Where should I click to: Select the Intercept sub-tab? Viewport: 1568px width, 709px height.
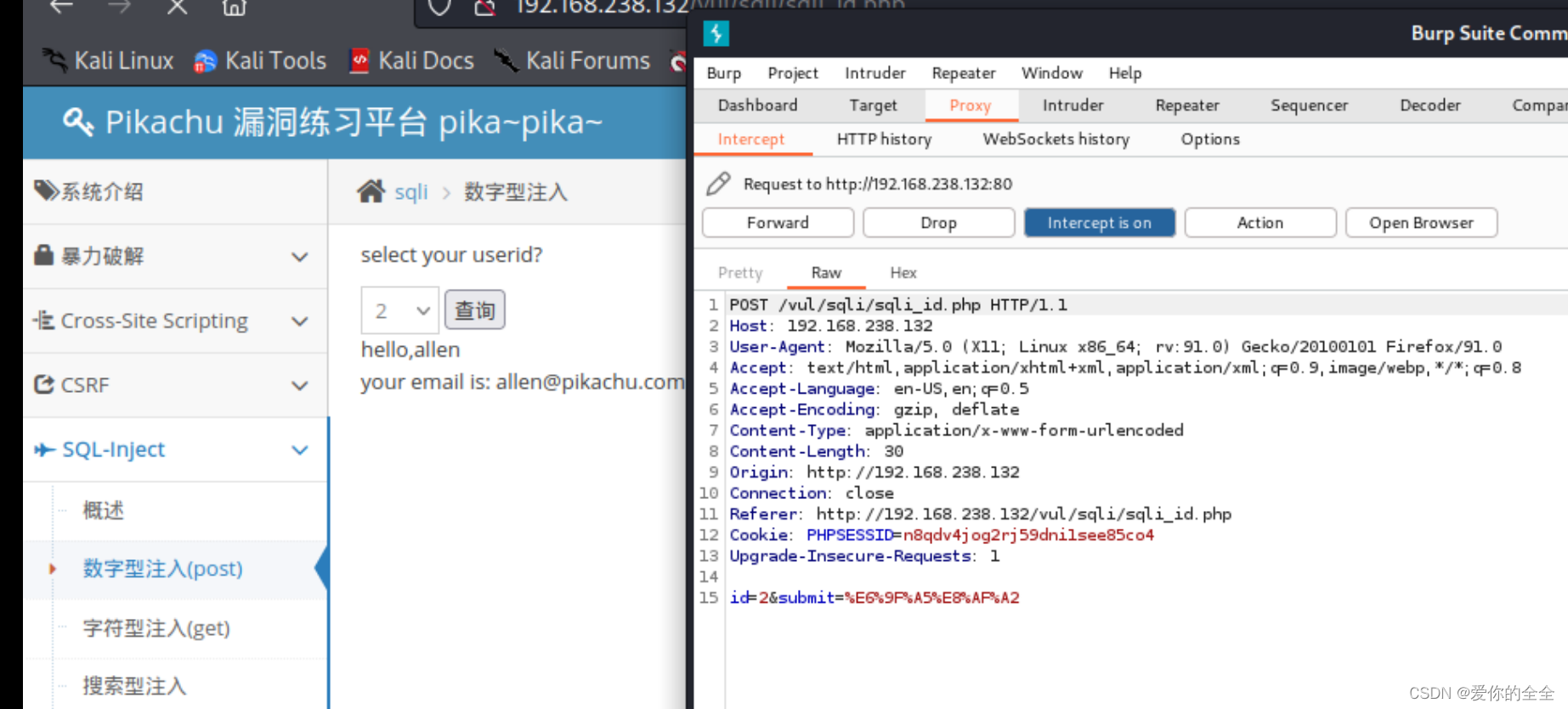[751, 139]
